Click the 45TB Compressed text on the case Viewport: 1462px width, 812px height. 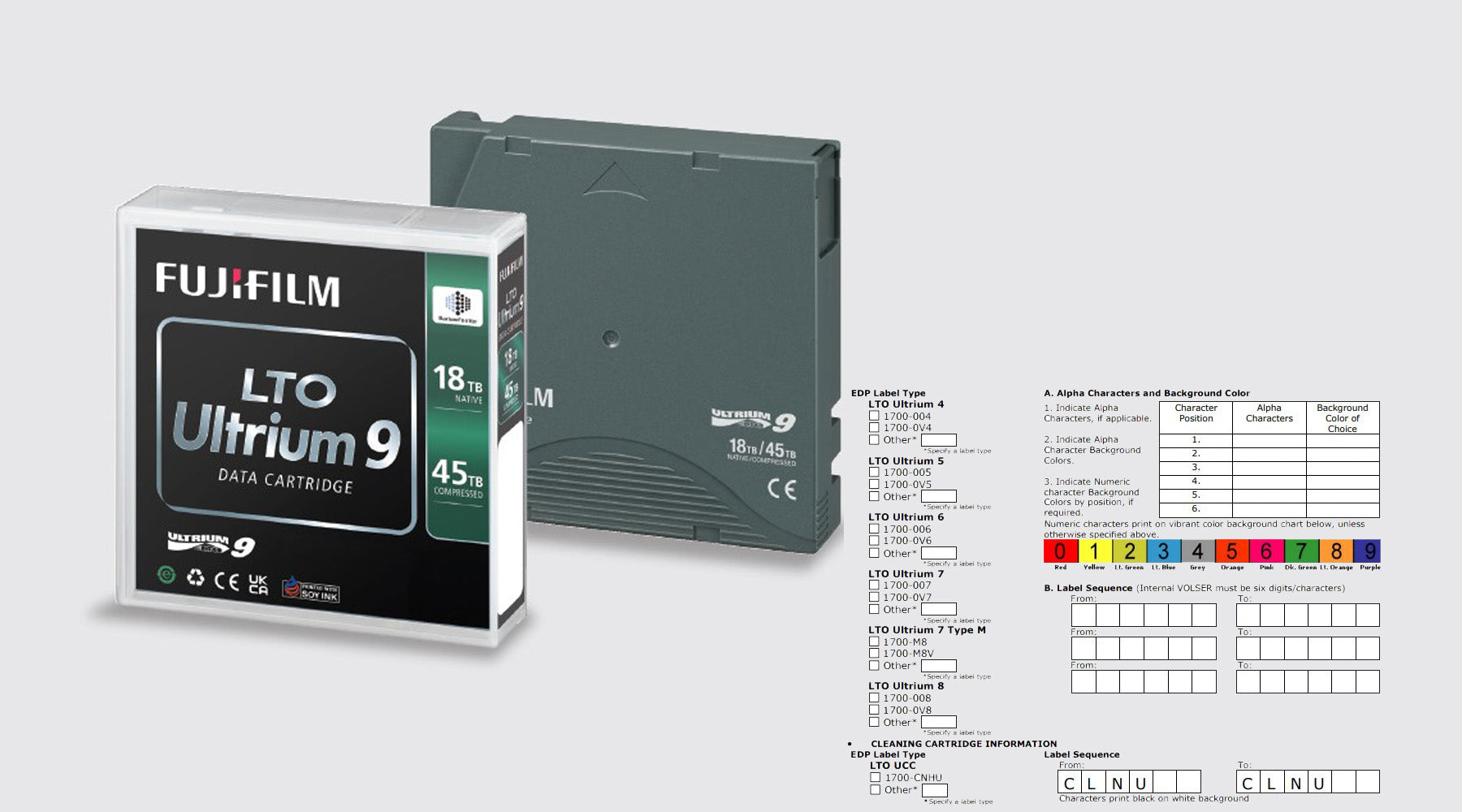coord(457,477)
